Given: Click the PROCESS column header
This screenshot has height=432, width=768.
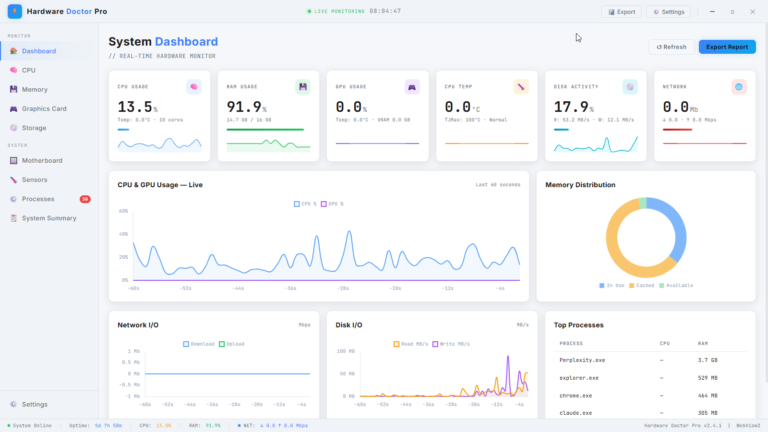Looking at the screenshot, I should 571,343.
